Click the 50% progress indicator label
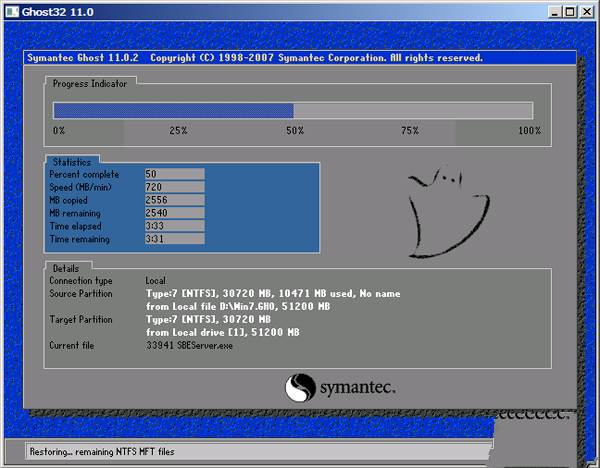Viewport: 600px width, 468px height. pyautogui.click(x=295, y=131)
